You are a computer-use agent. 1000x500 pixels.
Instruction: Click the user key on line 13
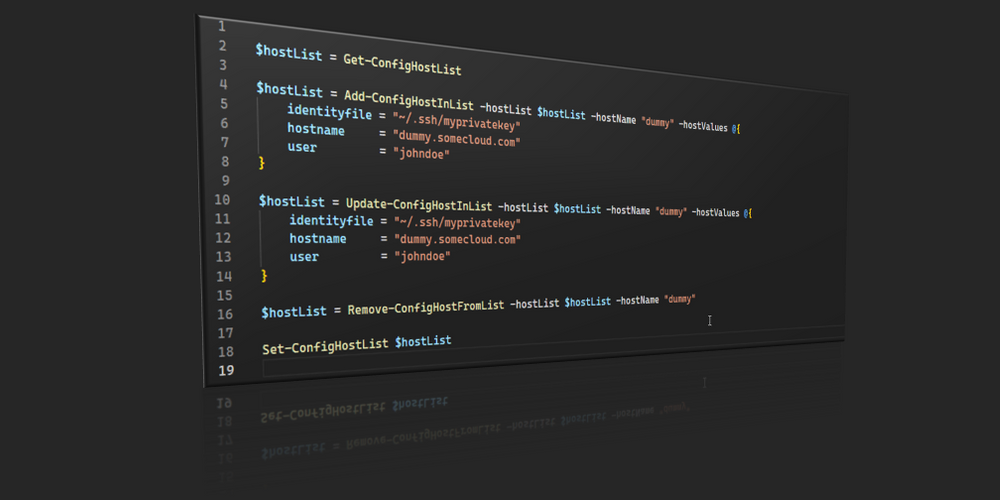pos(304,257)
